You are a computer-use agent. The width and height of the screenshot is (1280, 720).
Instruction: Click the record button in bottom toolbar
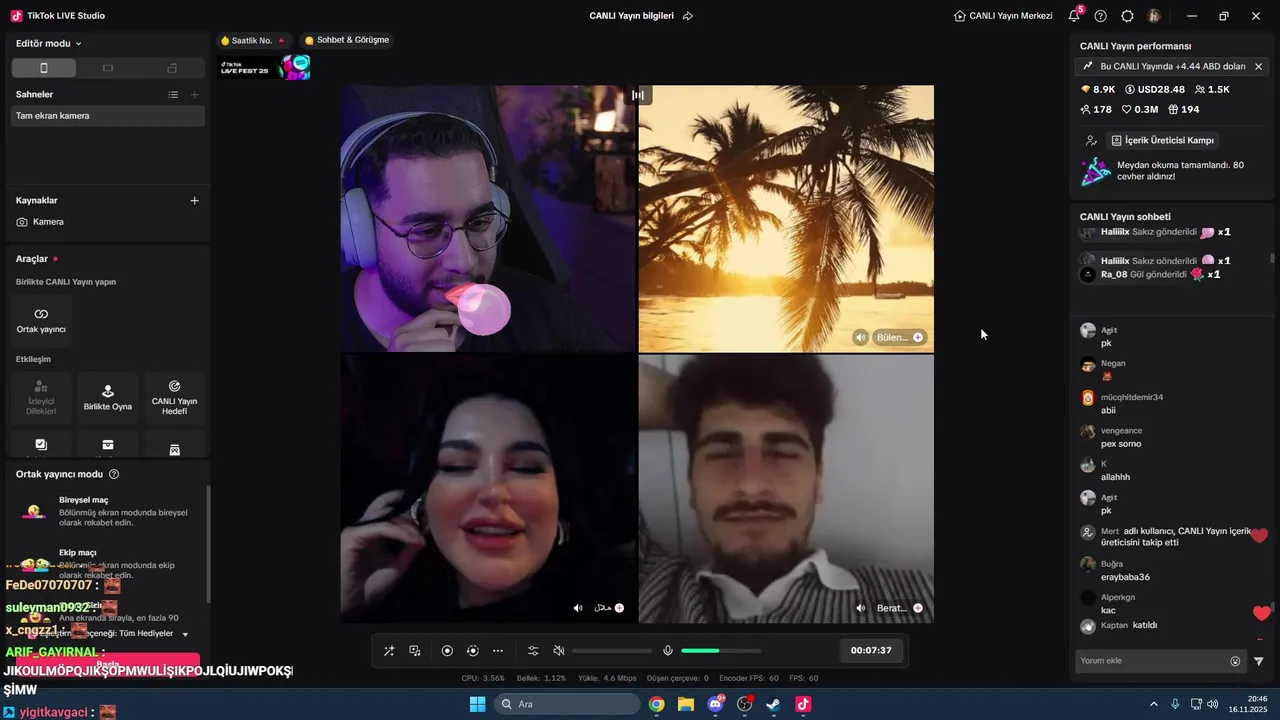[x=447, y=651]
